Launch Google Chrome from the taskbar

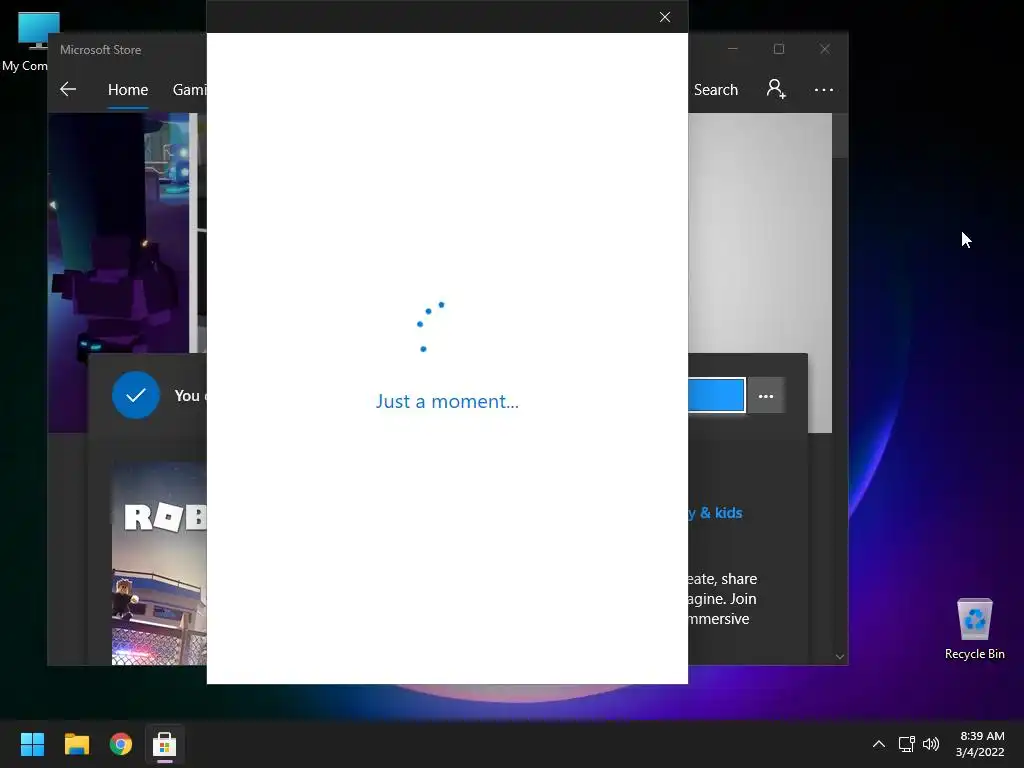pyautogui.click(x=121, y=744)
